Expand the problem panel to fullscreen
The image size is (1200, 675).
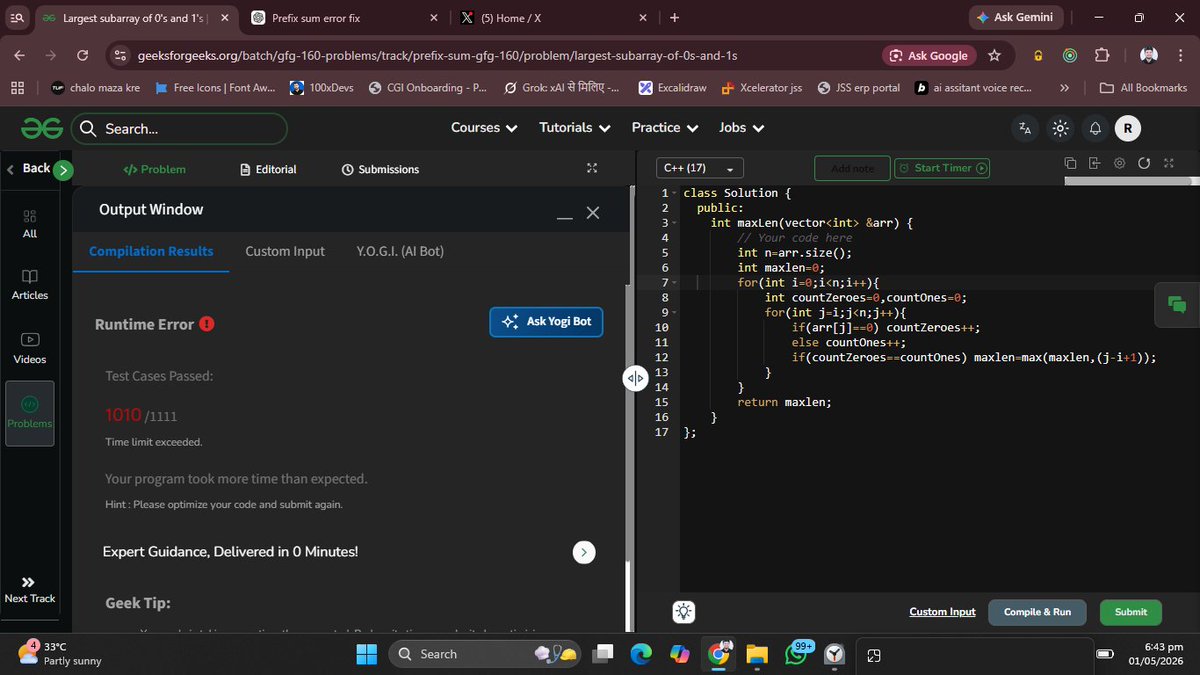[x=592, y=168]
